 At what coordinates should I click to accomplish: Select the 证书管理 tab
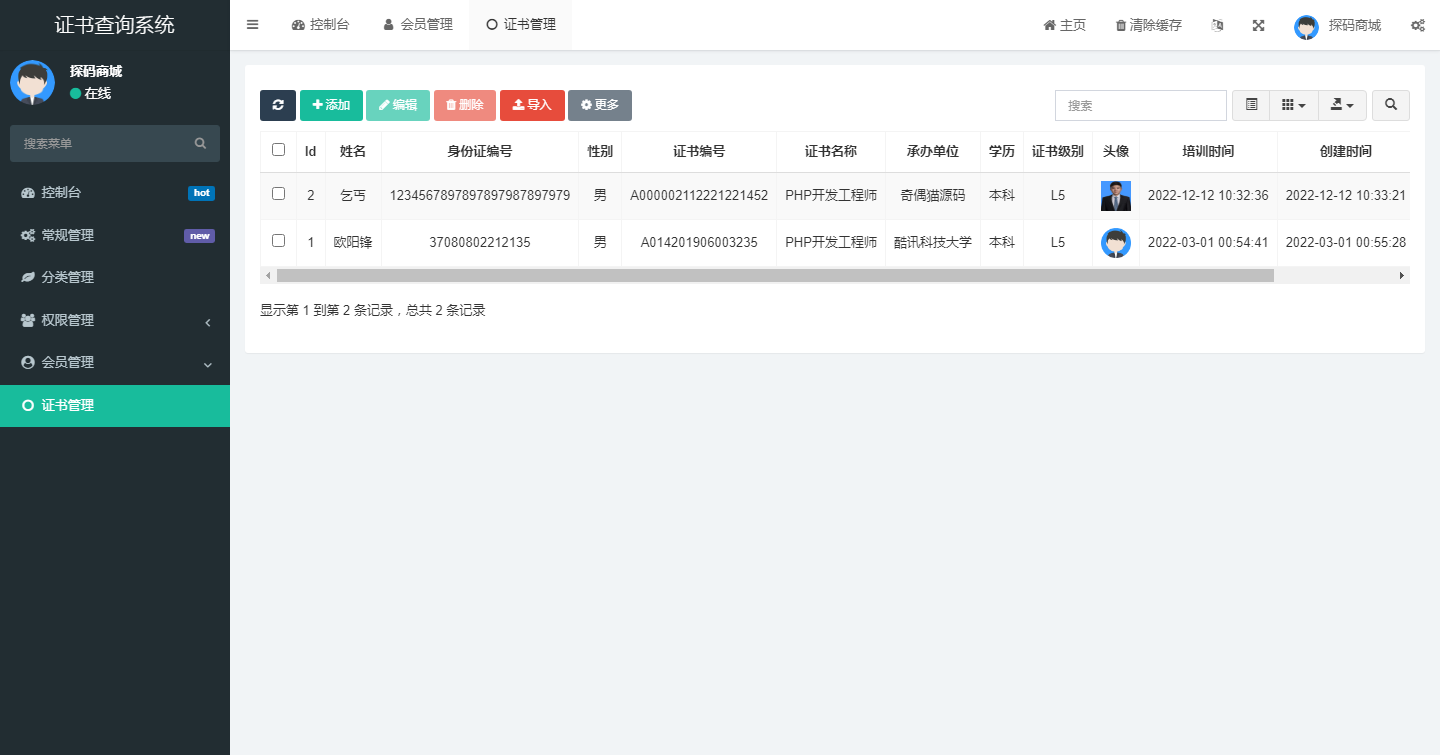(x=521, y=25)
